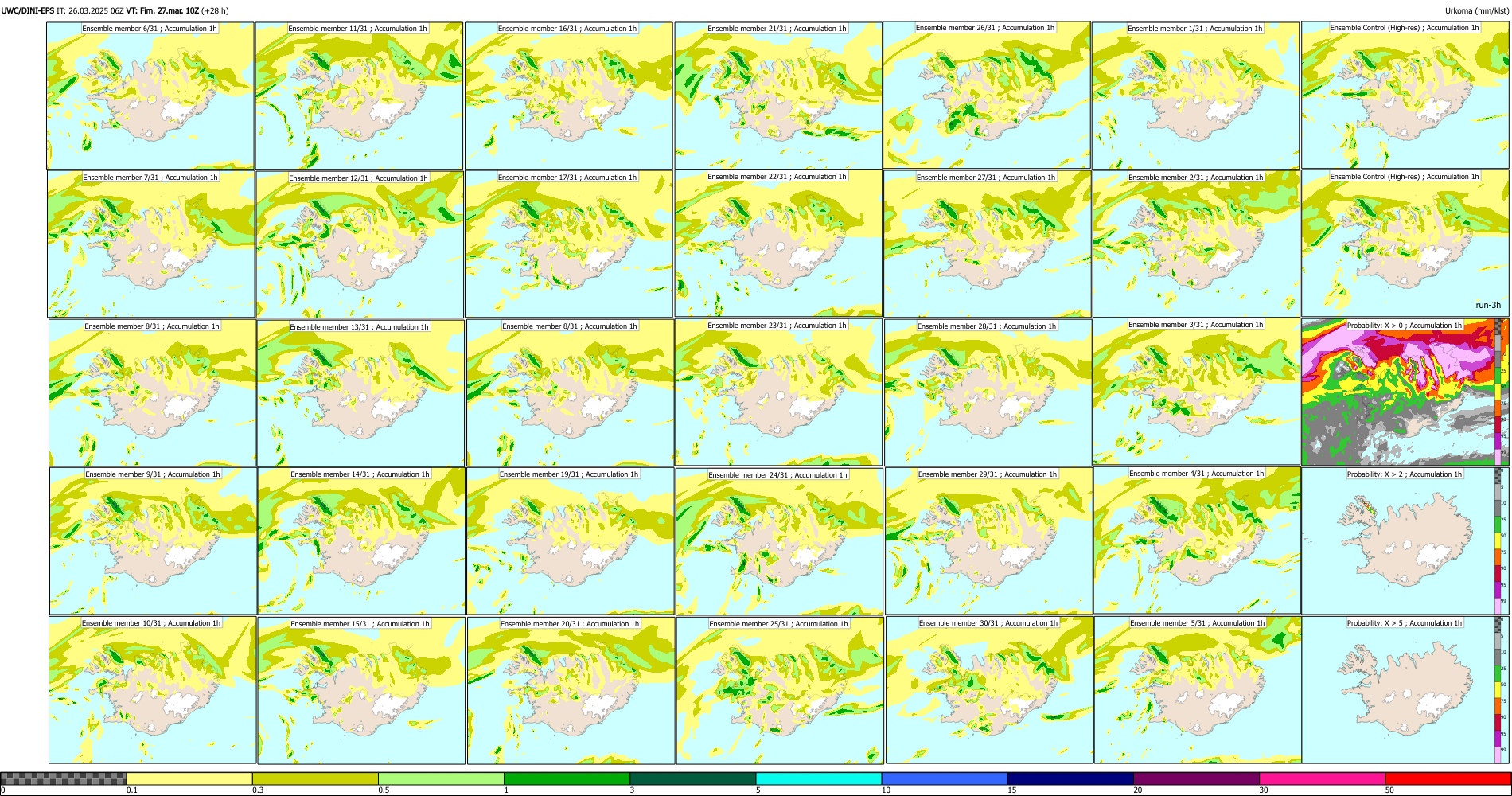Pick the gray checkered 0–0.1 legend swatch
Image resolution: width=1512 pixels, height=796 pixels.
pyautogui.click(x=64, y=778)
